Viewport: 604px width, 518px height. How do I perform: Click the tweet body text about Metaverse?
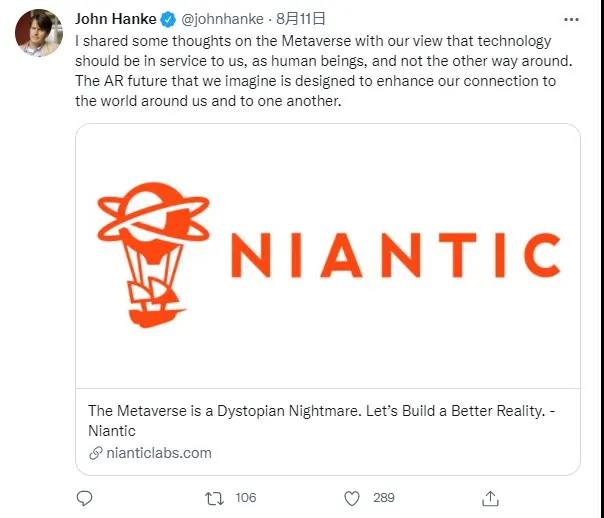(x=324, y=71)
